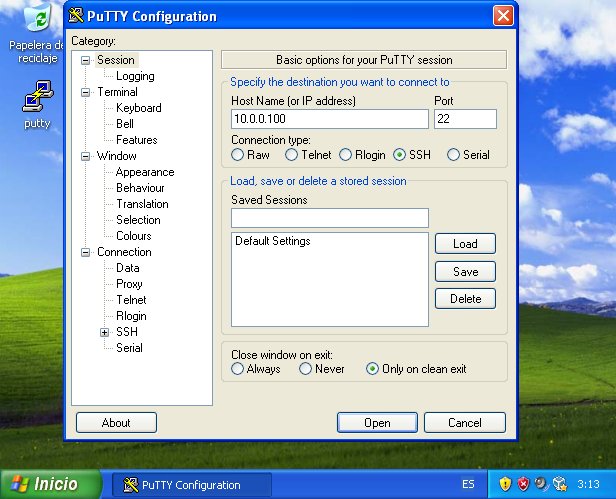The height and width of the screenshot is (499, 616).
Task: Collapse the Connection tree node
Action: coord(85,252)
